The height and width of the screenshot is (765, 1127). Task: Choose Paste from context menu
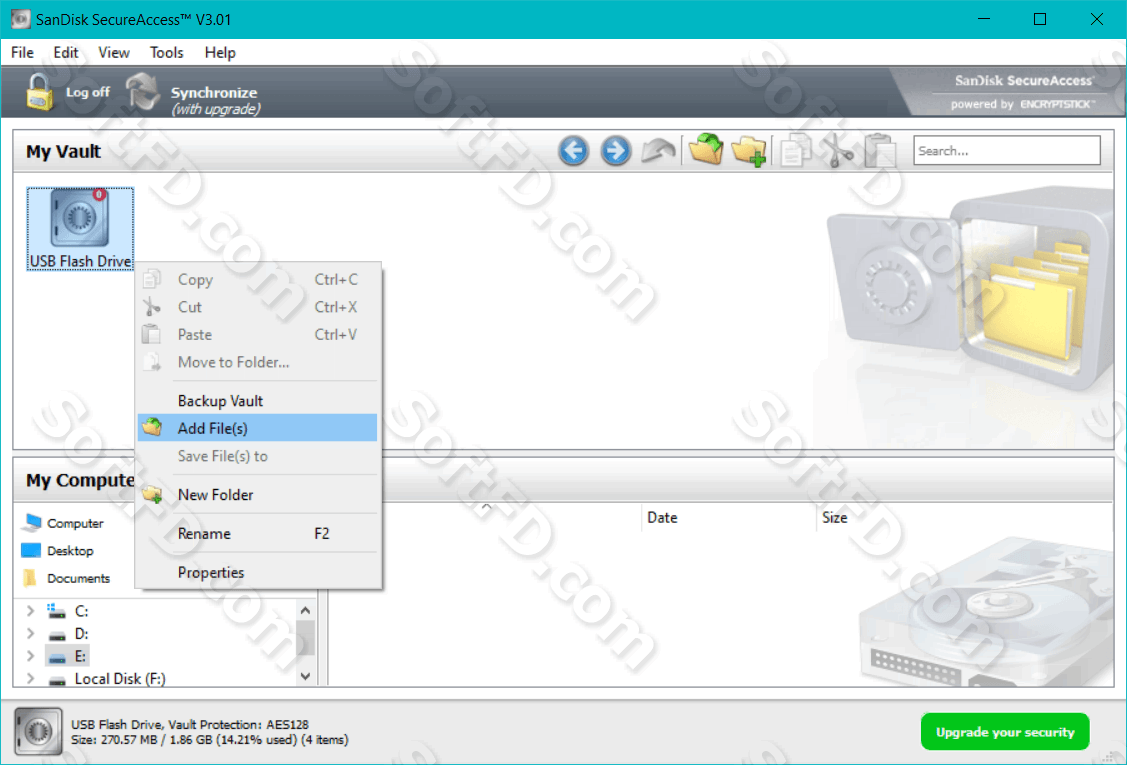pos(257,334)
